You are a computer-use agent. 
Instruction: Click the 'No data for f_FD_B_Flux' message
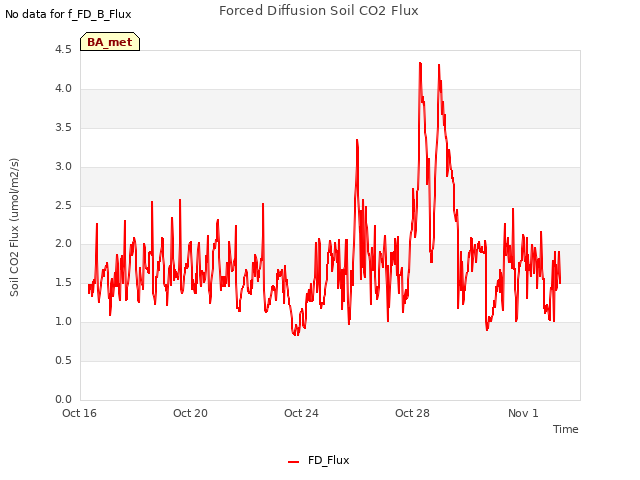[x=68, y=14]
